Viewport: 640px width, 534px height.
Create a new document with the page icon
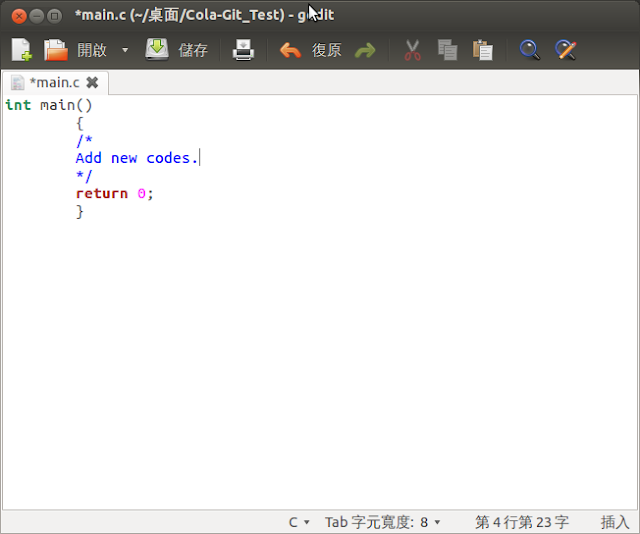click(21, 50)
